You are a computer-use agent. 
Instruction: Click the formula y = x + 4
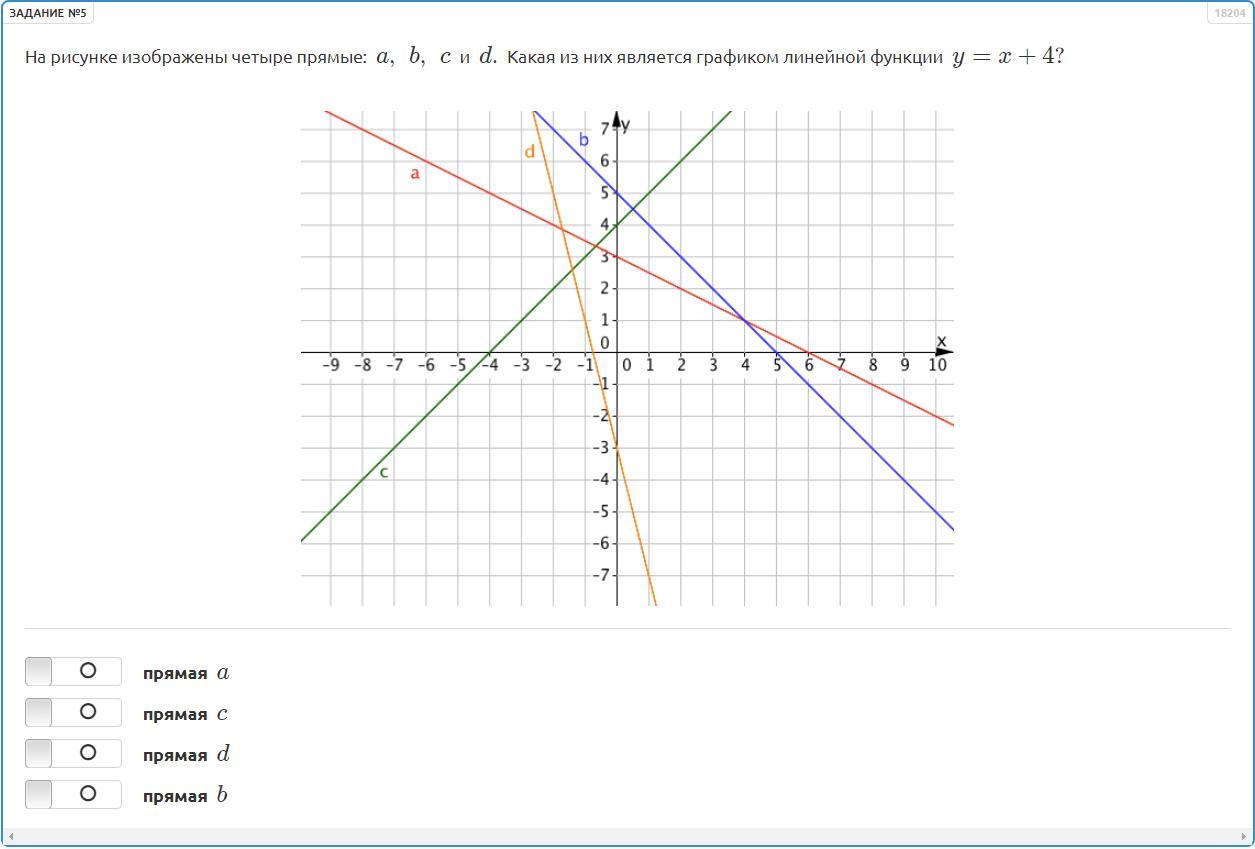click(1002, 57)
